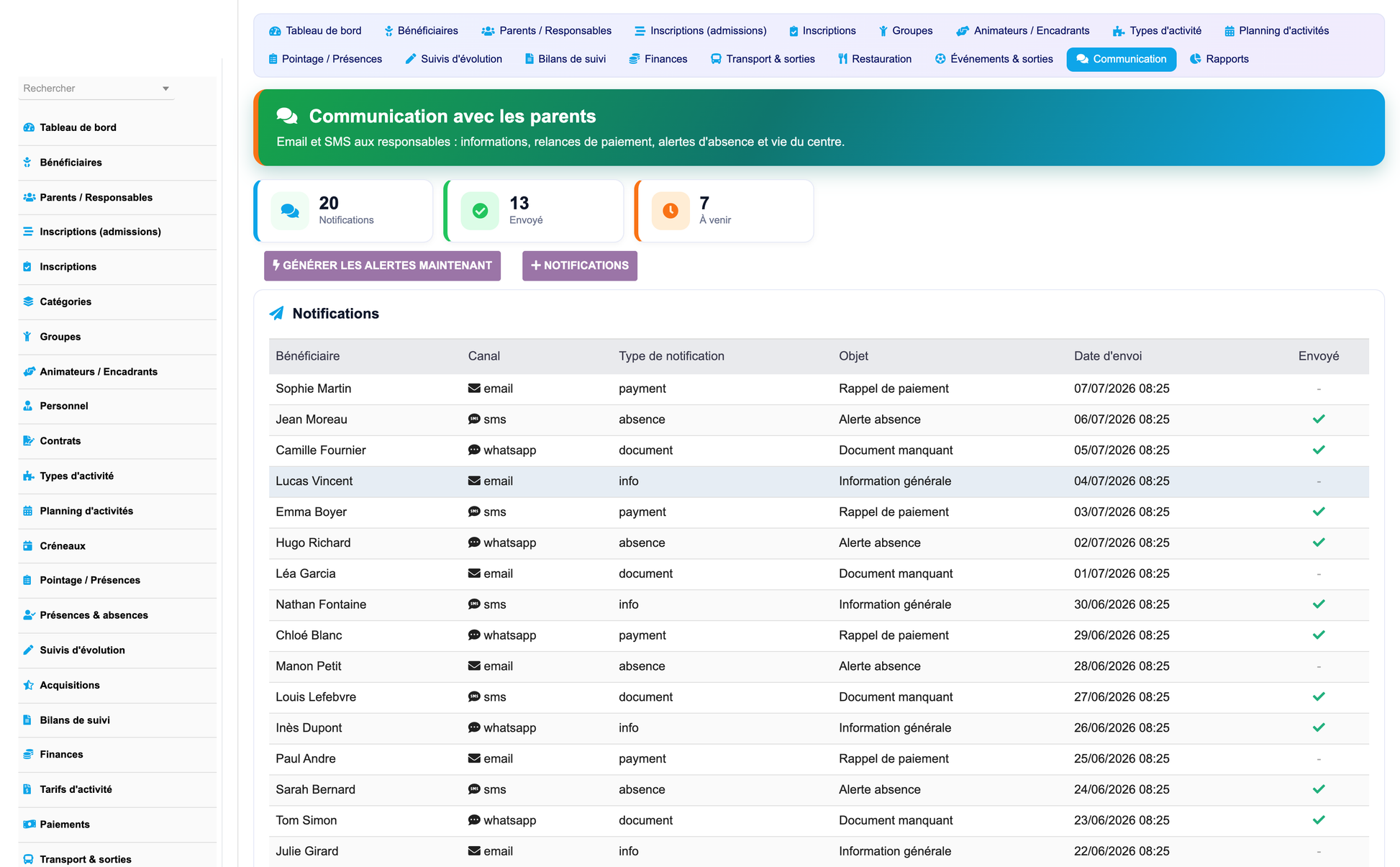Image resolution: width=1400 pixels, height=867 pixels.
Task: Click the Bénéficiaire column header
Action: (308, 356)
